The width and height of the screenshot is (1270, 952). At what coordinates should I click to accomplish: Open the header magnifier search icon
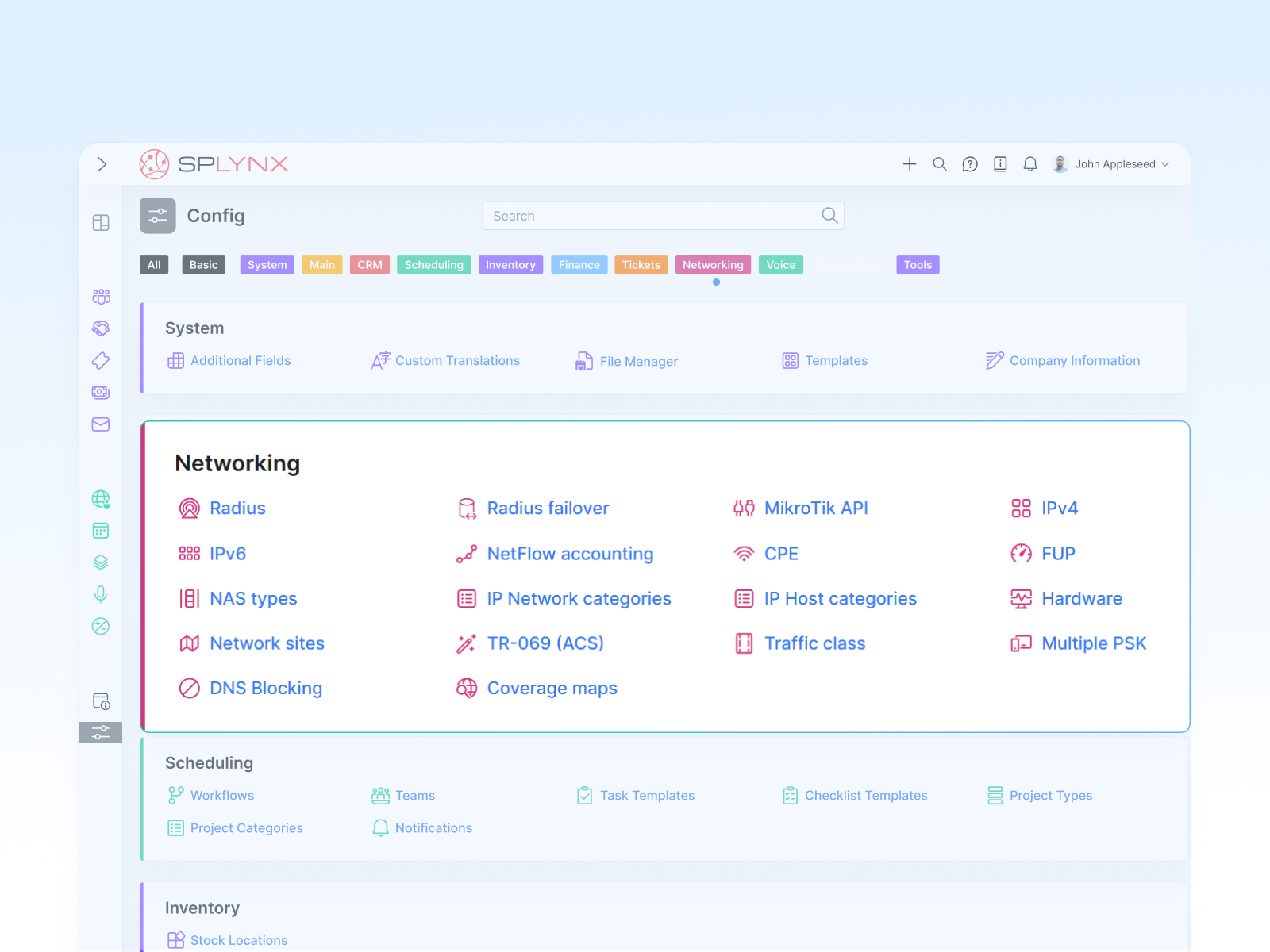(940, 164)
